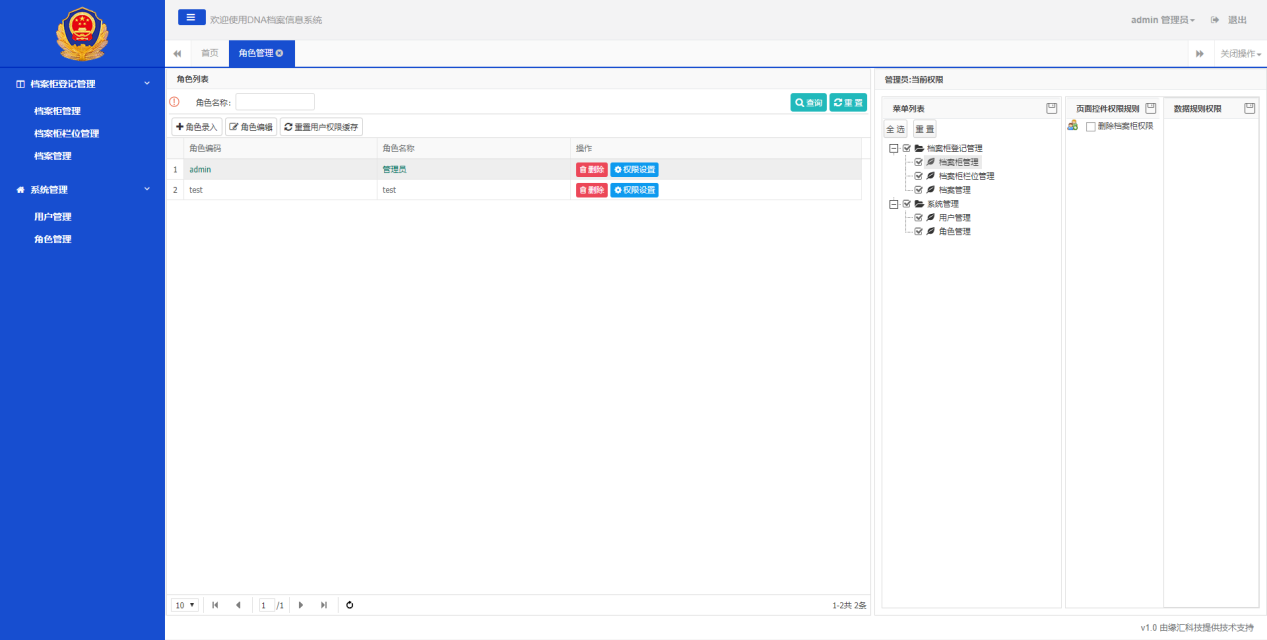Screen dimensions: 1267x640
Task: Open the 关闭操作 dropdown menu
Action: (x=1240, y=54)
